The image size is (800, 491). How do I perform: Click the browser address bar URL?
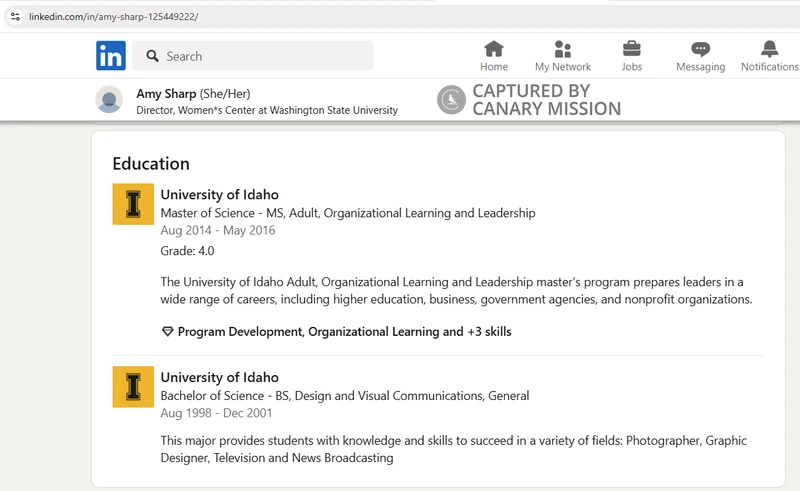(113, 16)
